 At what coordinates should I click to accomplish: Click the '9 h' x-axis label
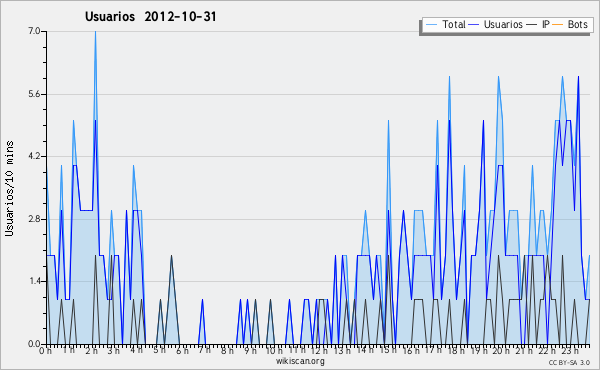(x=250, y=351)
